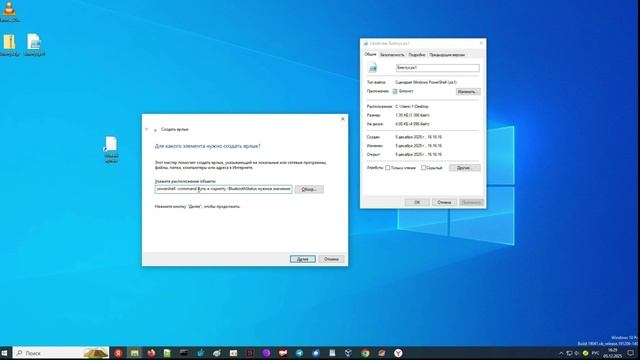
Task: Click the Изменить... button in Properties
Action: point(468,92)
